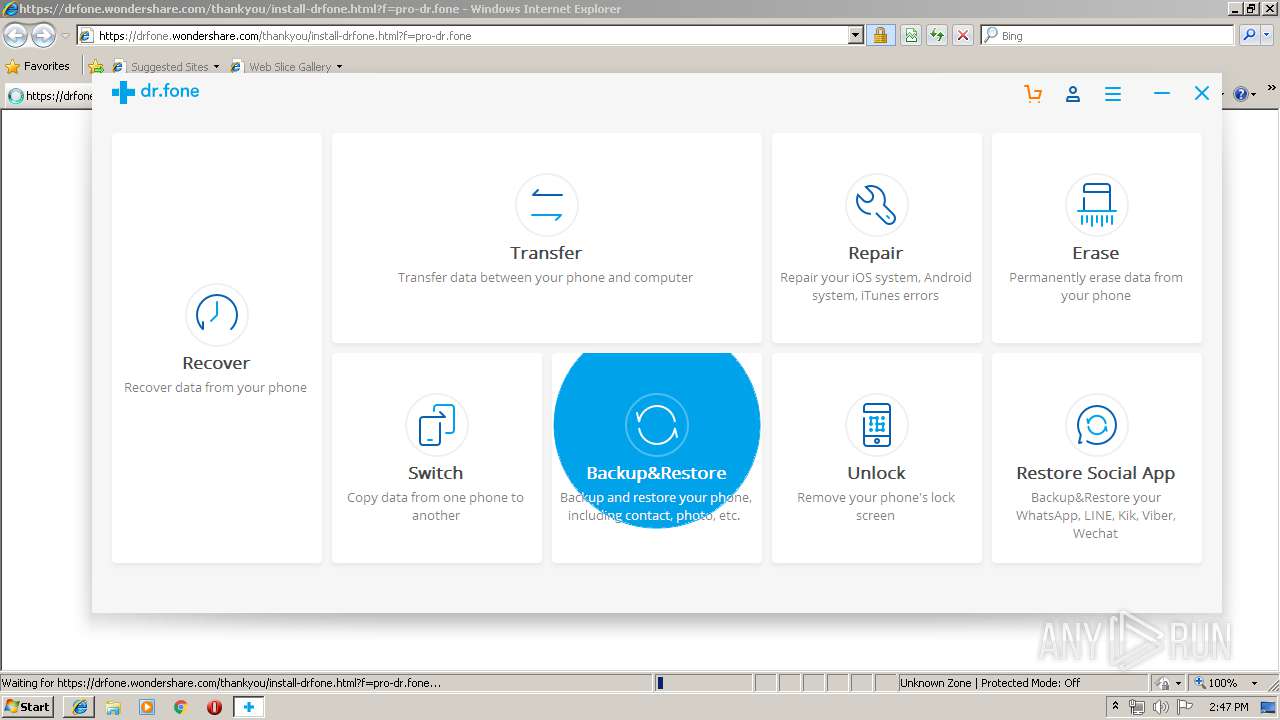Launch the media player taskbar icon
This screenshot has height=720, width=1280.
tap(147, 707)
